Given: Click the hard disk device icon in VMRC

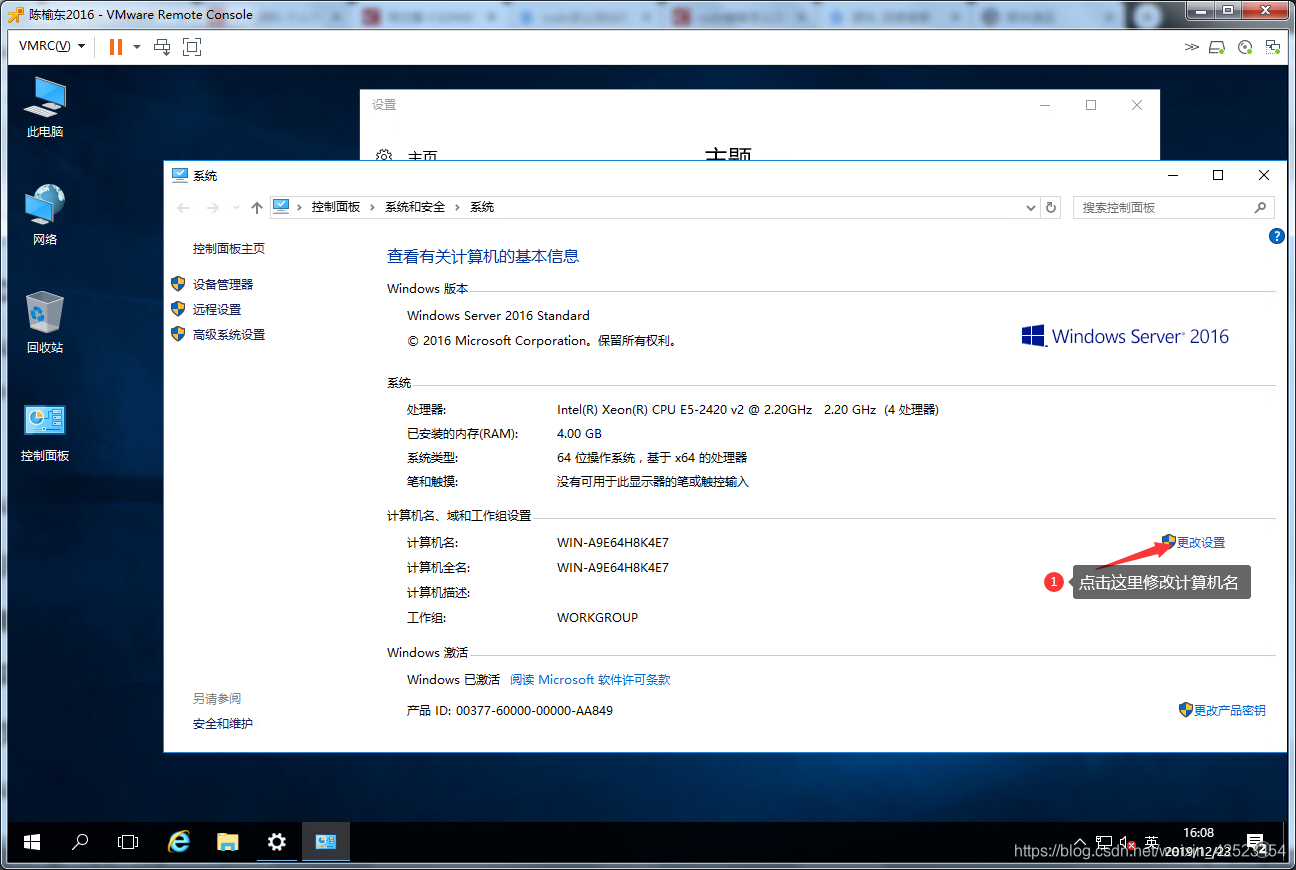Looking at the screenshot, I should [1217, 47].
